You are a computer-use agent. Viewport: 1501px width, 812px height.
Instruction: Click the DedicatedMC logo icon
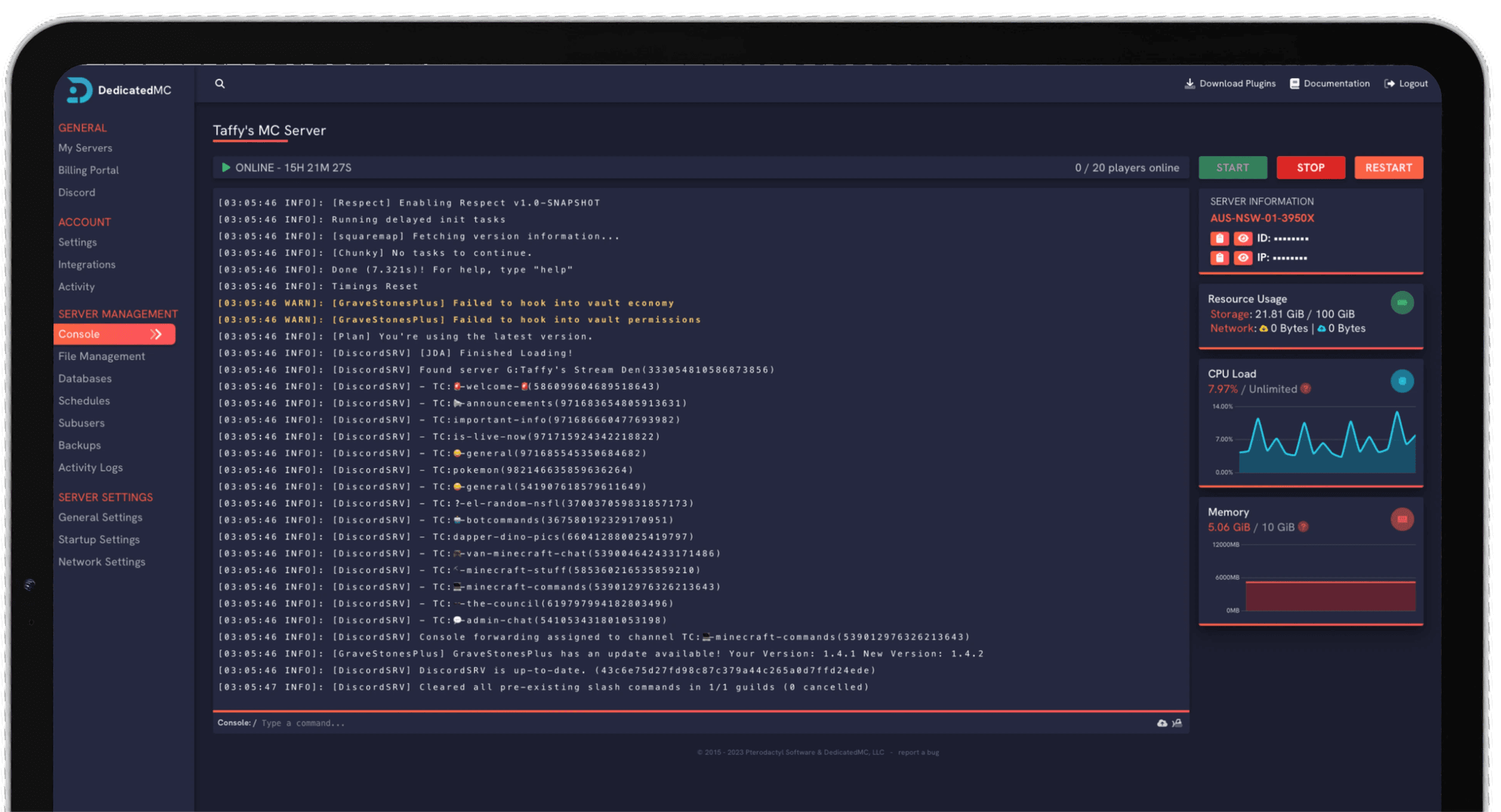click(x=78, y=90)
